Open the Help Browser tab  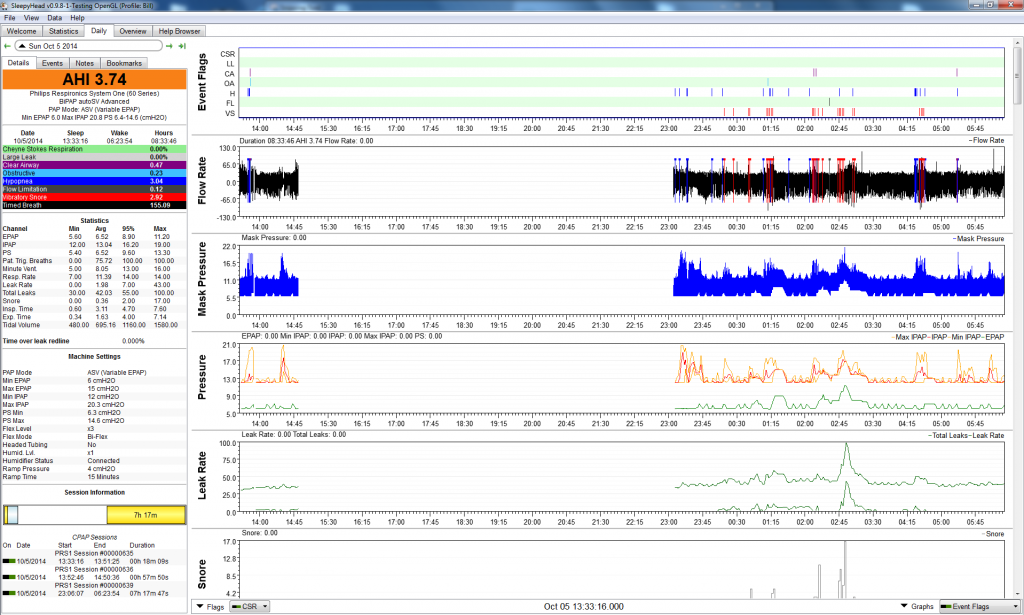tap(181, 31)
